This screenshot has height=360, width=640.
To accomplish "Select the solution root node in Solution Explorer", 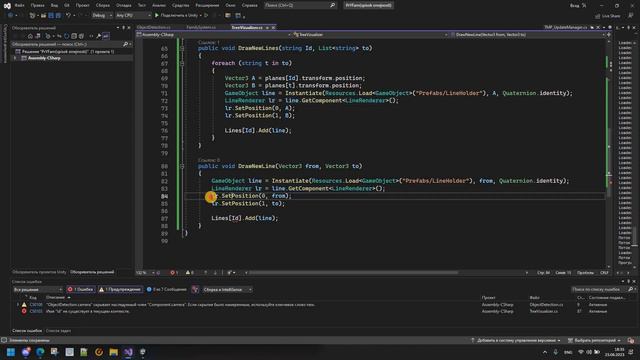I will 68,51.
